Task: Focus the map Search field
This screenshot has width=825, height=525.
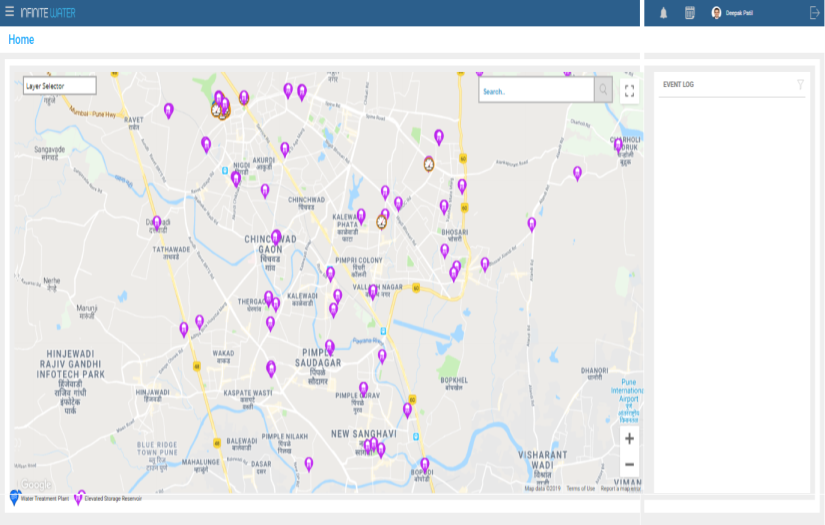Action: (x=536, y=90)
